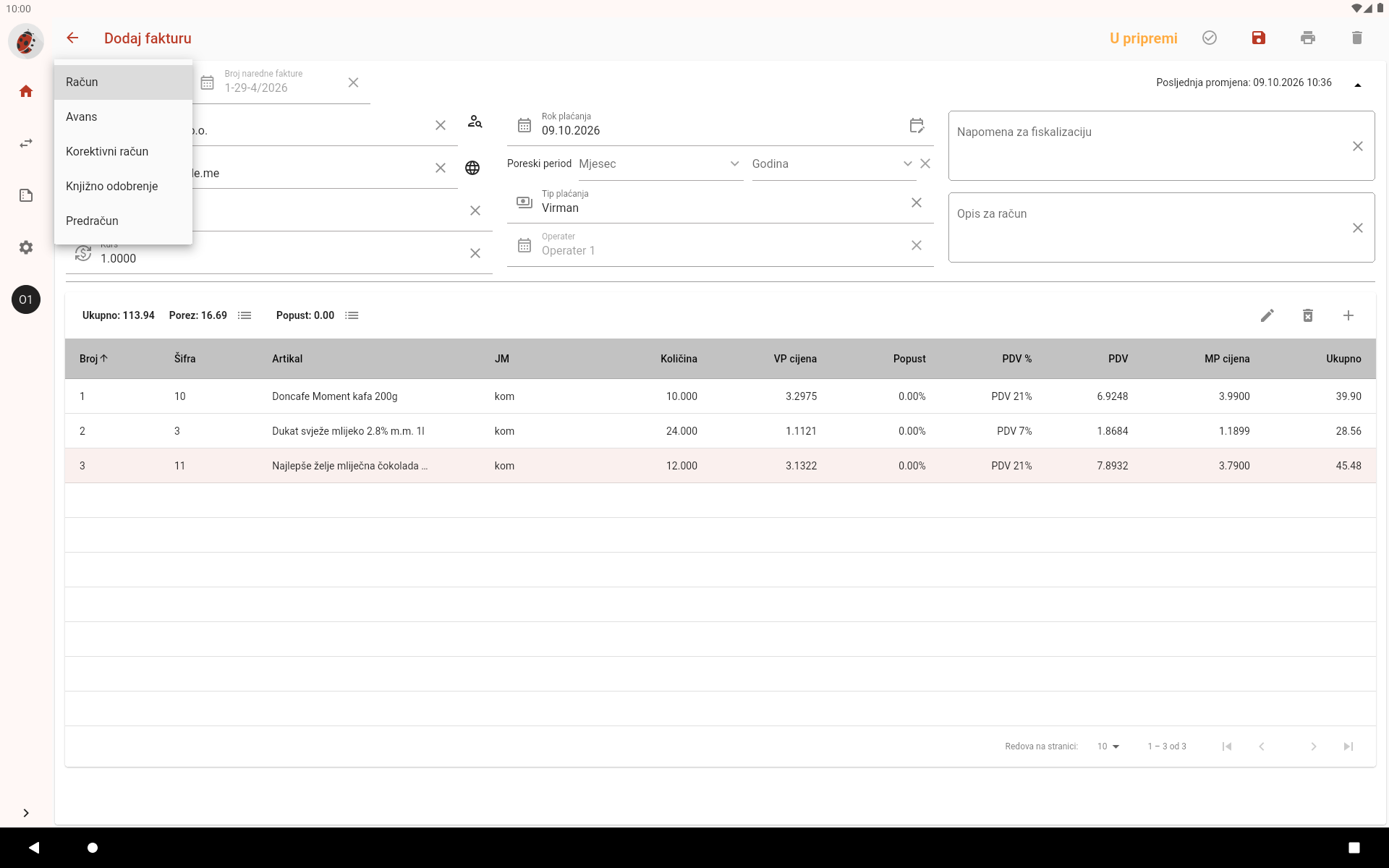Pick Predračun from the type menu
Image resolution: width=1389 pixels, height=868 pixels.
123,221
